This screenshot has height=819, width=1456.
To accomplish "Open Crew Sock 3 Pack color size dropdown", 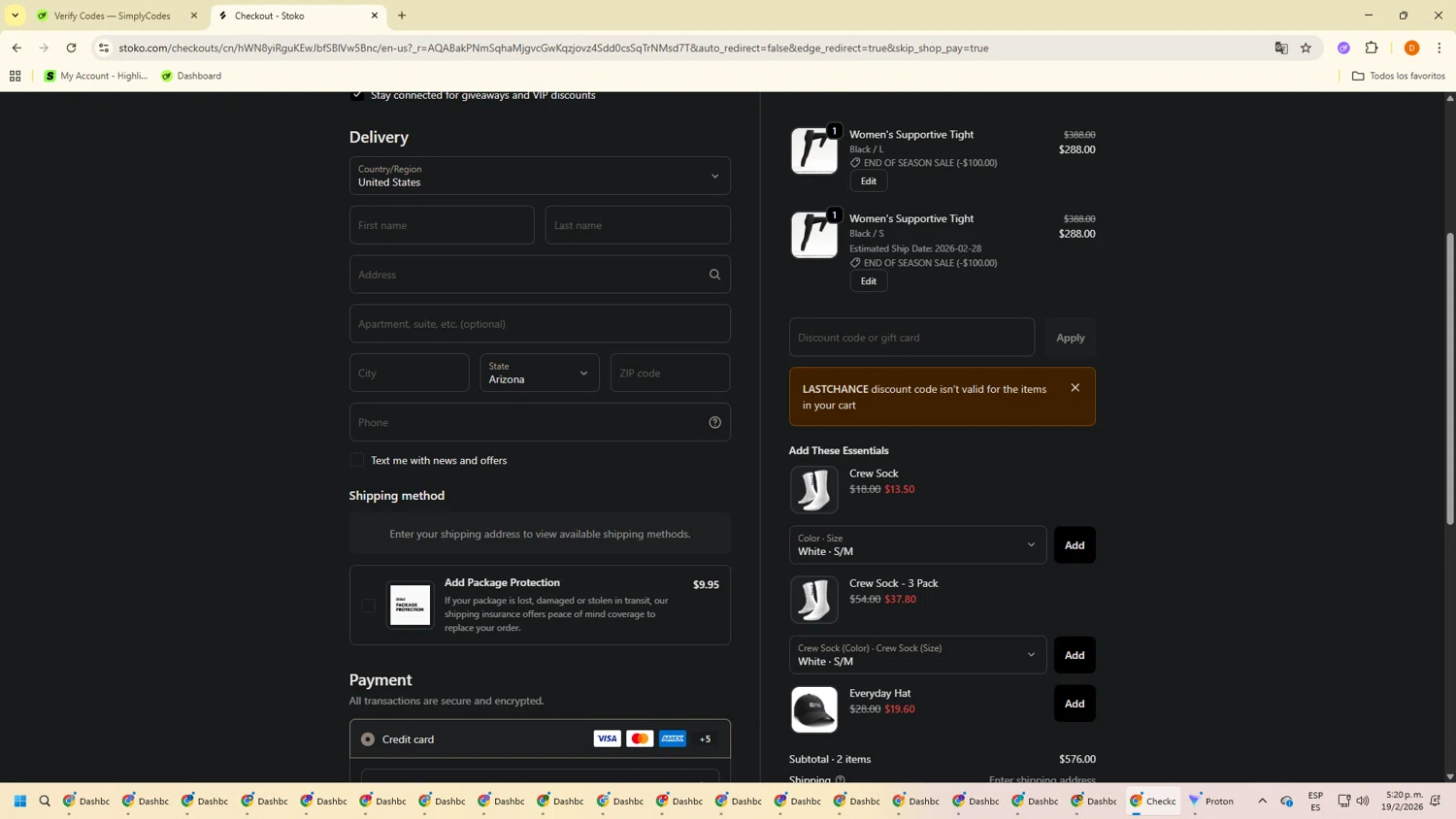I will [917, 655].
